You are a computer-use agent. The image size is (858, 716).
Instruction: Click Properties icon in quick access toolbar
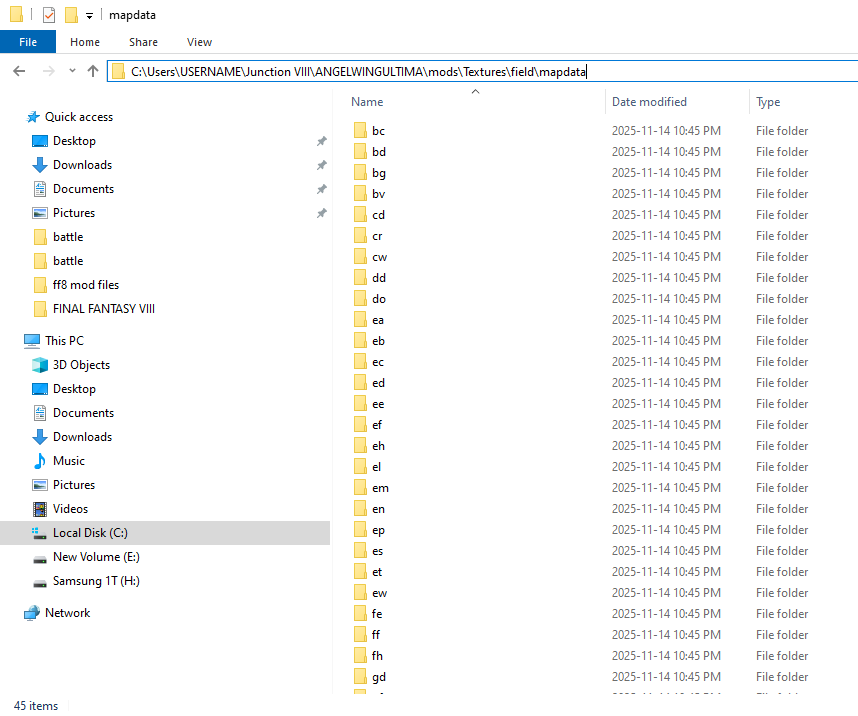point(49,15)
